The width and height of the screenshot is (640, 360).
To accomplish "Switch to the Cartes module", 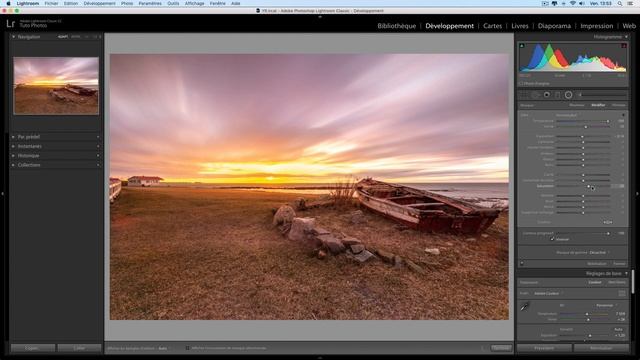I will click(x=492, y=26).
